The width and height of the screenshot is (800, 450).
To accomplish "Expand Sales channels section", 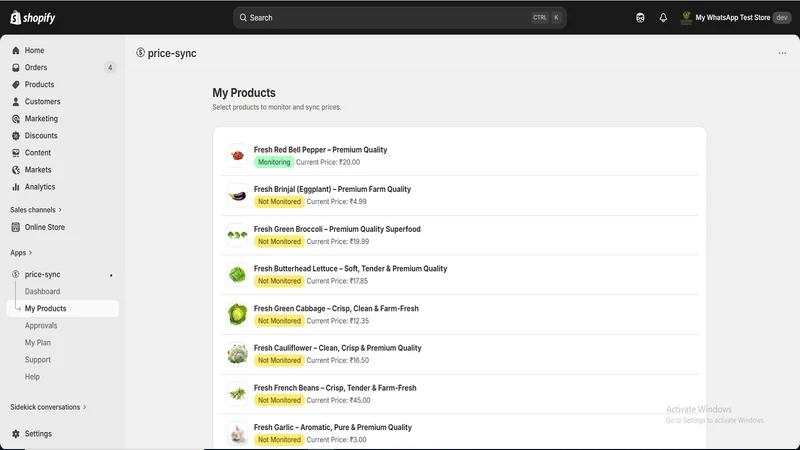I will [36, 210].
